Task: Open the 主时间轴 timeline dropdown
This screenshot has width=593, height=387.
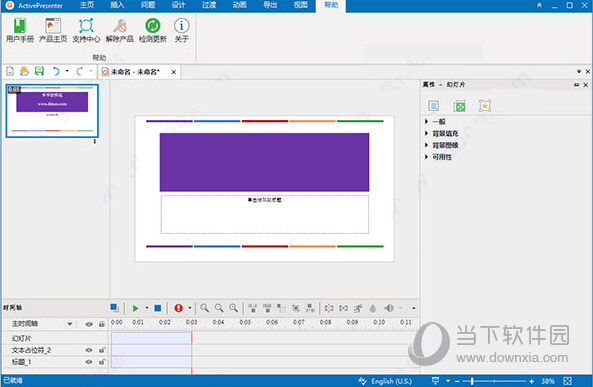Action: tap(70, 324)
